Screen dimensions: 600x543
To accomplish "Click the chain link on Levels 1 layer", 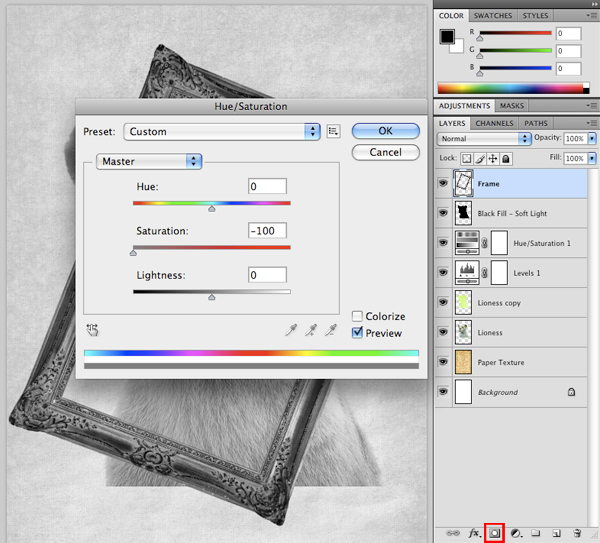I will click(x=484, y=272).
